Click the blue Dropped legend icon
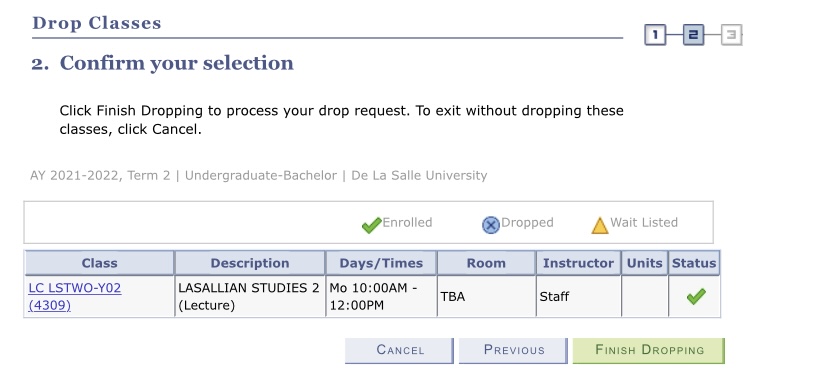 491,226
